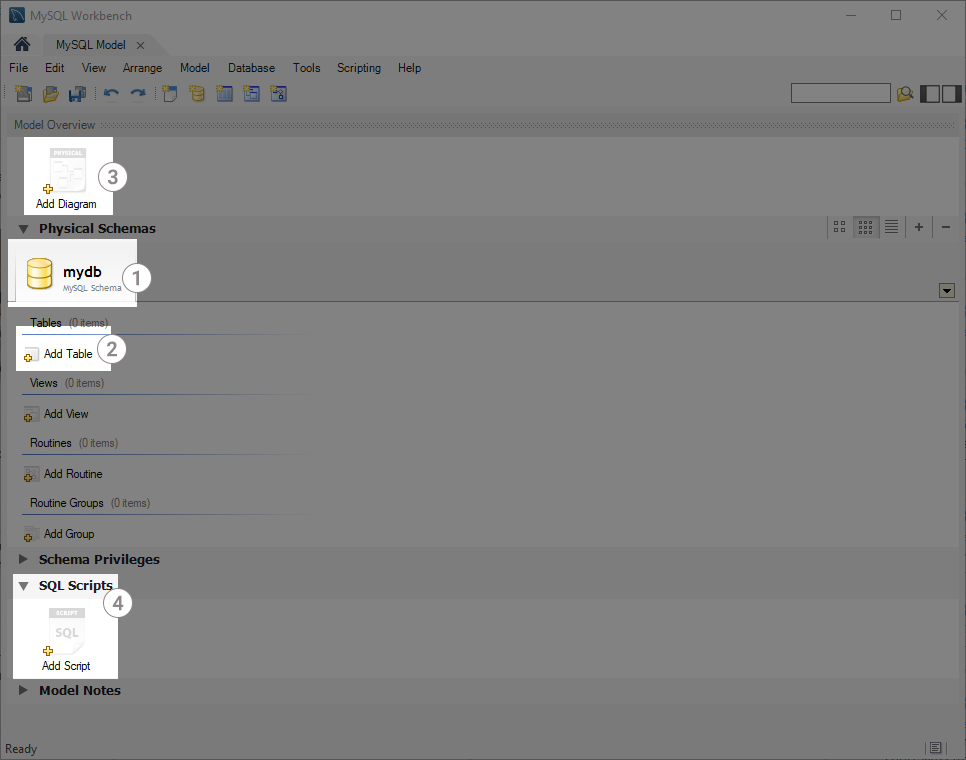Open the search magnifier icon near the search box
This screenshot has height=760, width=966.
[905, 93]
